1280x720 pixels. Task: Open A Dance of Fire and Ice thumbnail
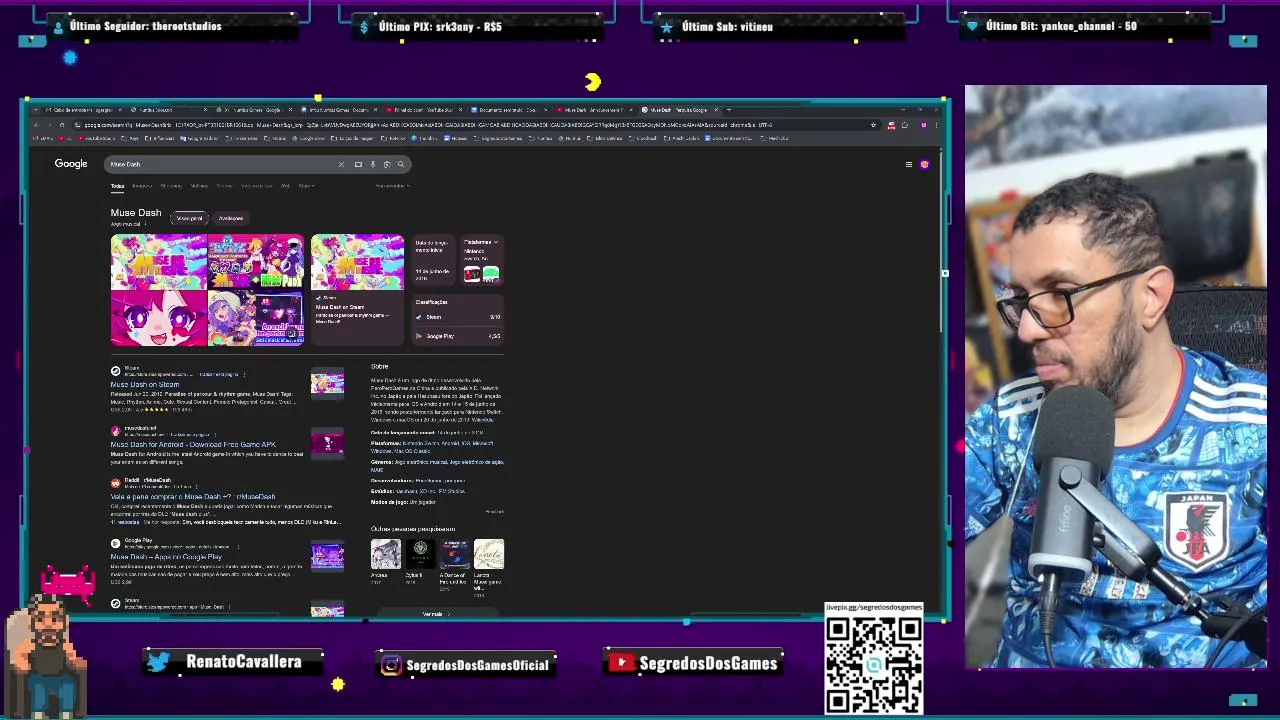(454, 554)
